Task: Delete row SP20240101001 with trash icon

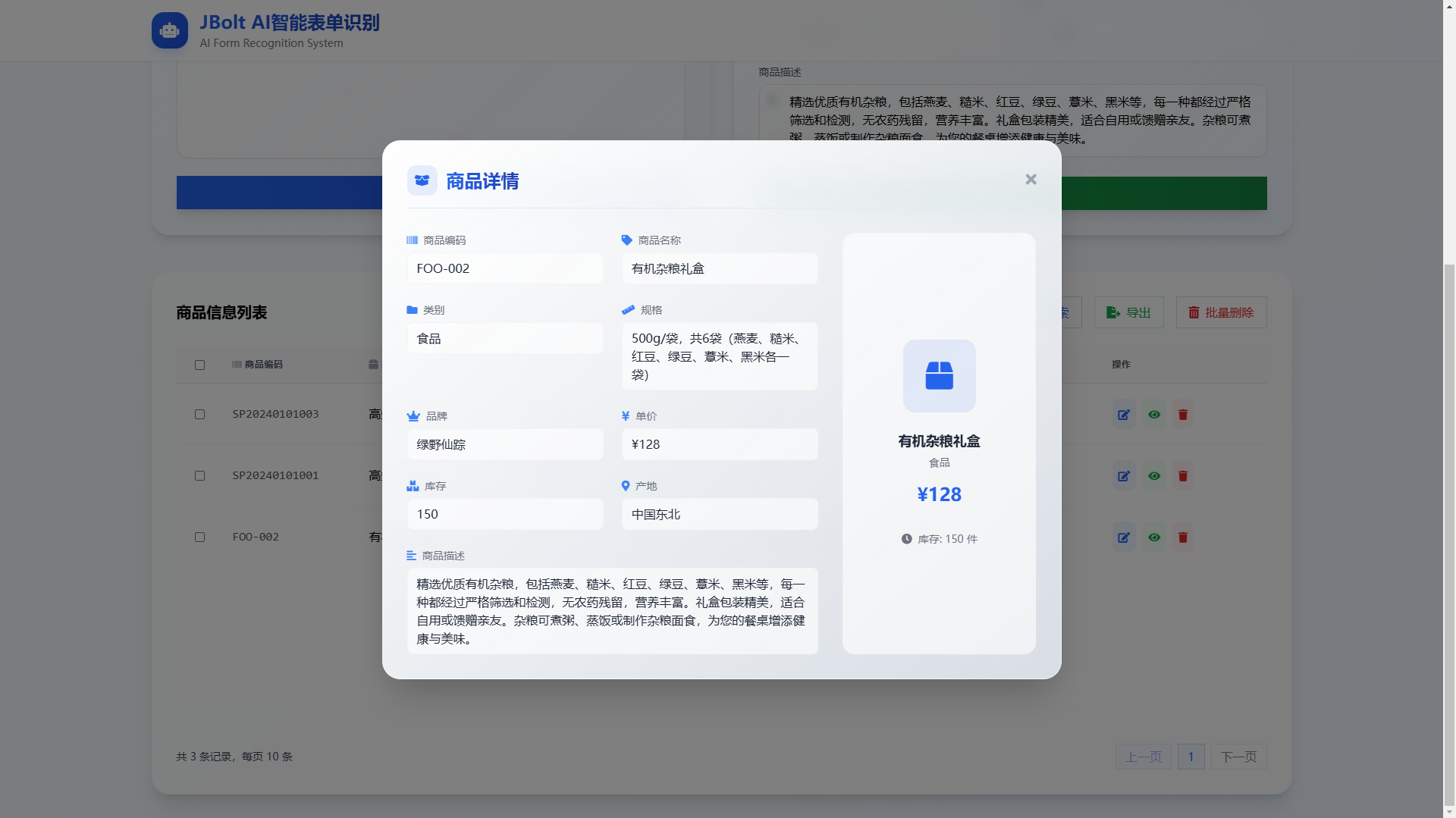Action: tap(1183, 476)
